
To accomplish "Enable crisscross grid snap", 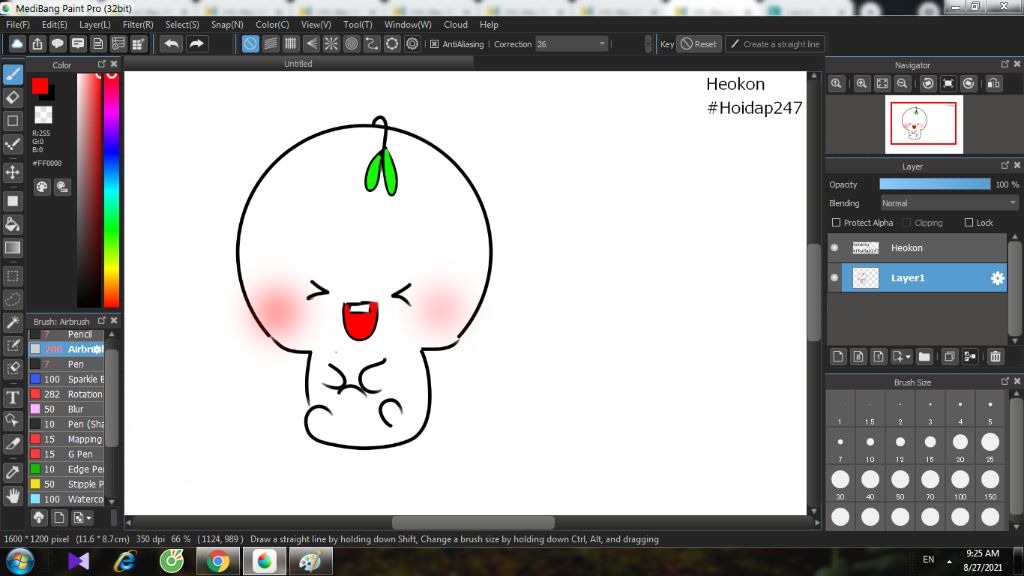I will (291, 44).
